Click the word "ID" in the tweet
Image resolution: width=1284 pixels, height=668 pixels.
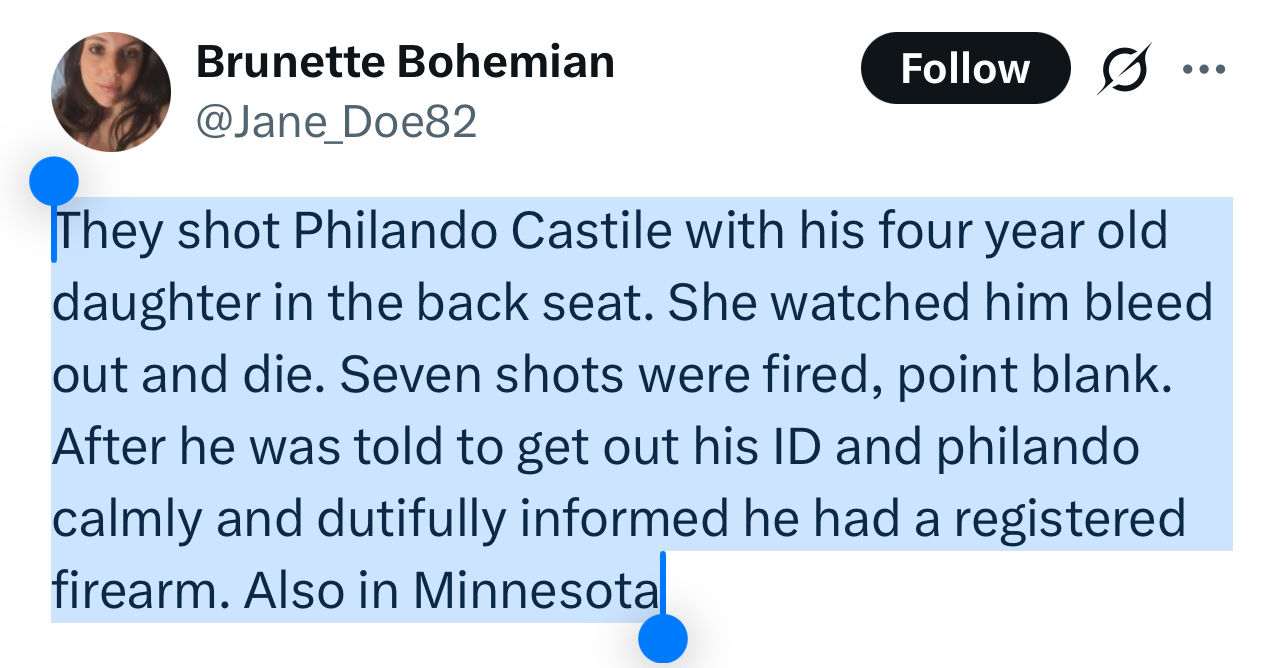pos(796,448)
